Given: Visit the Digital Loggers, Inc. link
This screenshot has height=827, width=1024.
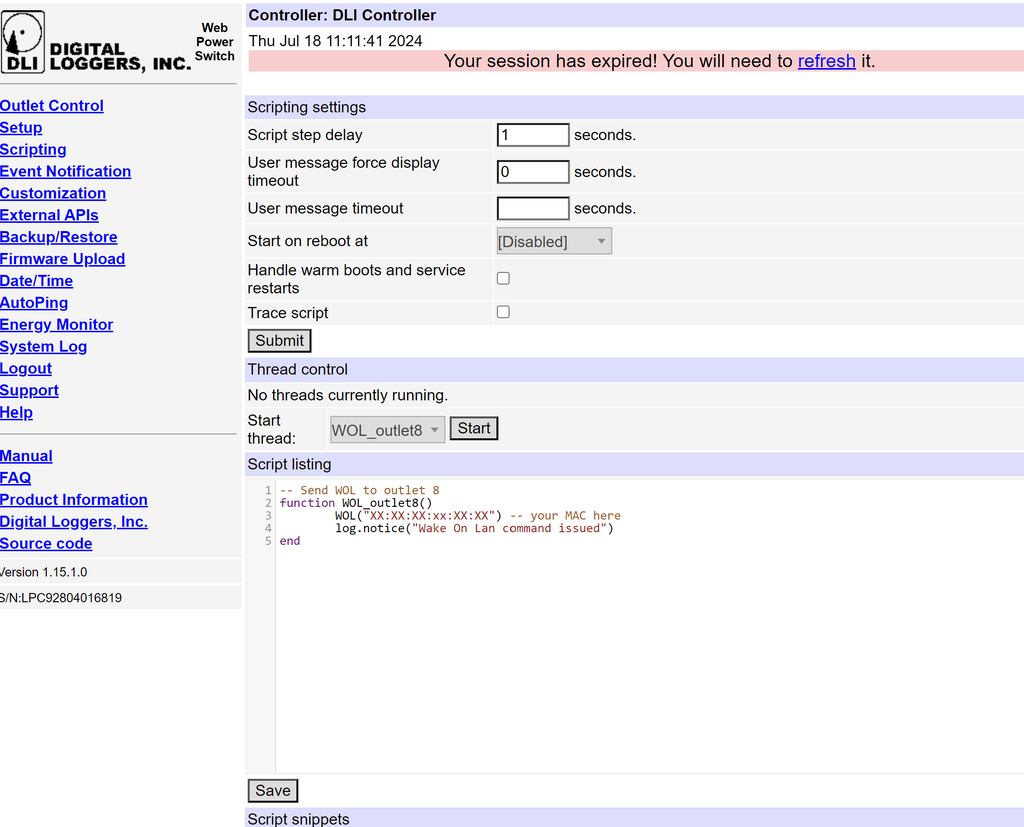Looking at the screenshot, I should (x=74, y=521).
